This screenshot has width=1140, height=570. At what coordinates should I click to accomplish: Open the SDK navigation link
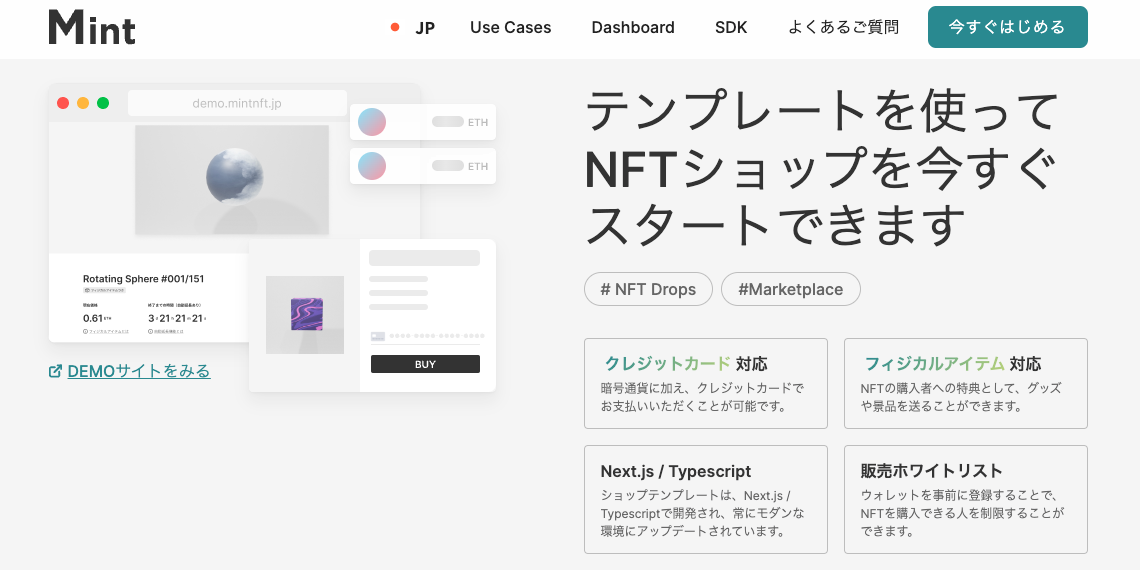pyautogui.click(x=731, y=28)
